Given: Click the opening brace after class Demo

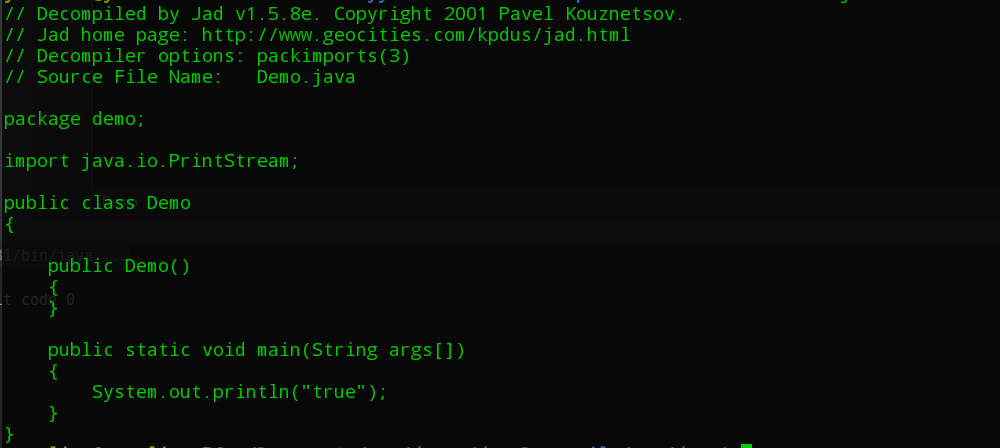Looking at the screenshot, I should pos(9,224).
